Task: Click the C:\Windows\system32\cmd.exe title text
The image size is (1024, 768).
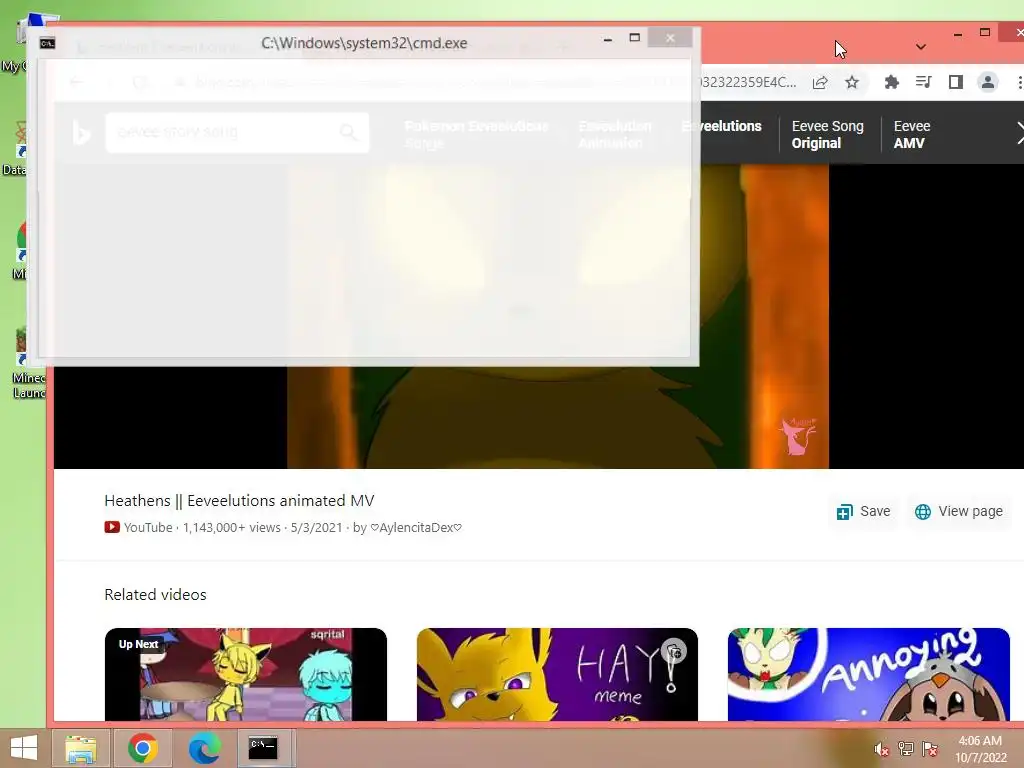Action: [x=364, y=43]
